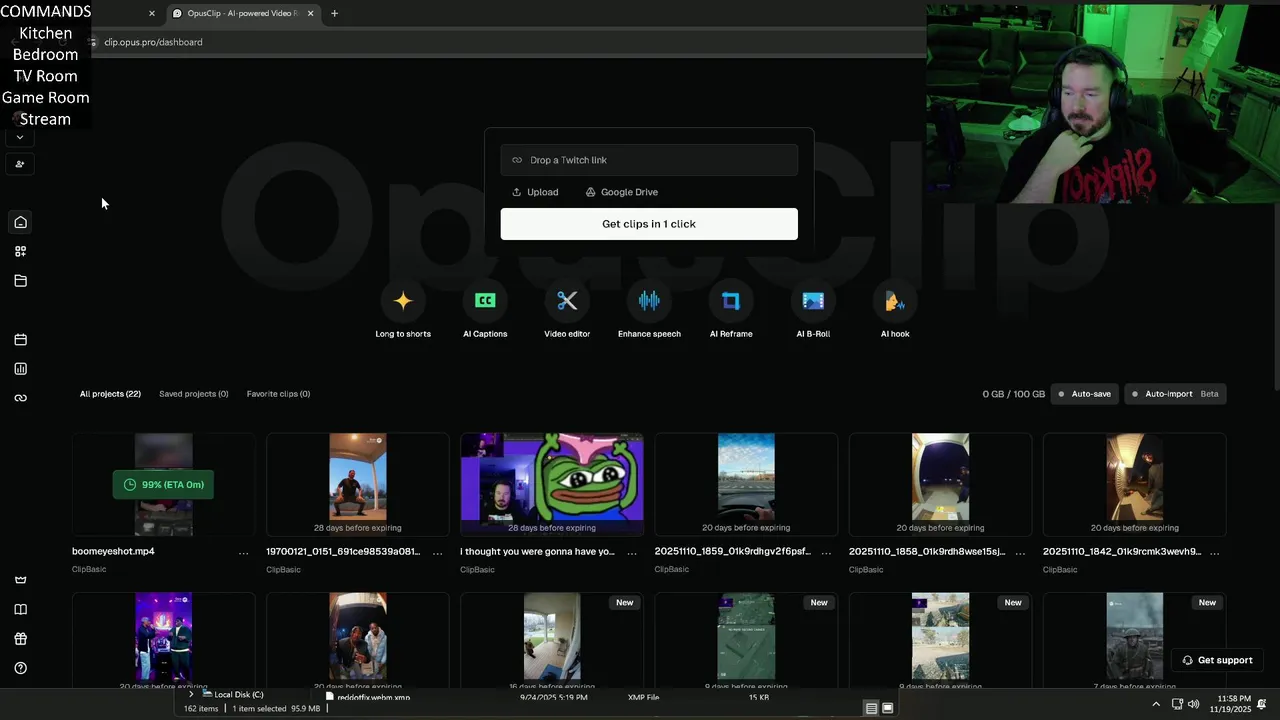Open the book guide icon in sidebar

tap(20, 609)
